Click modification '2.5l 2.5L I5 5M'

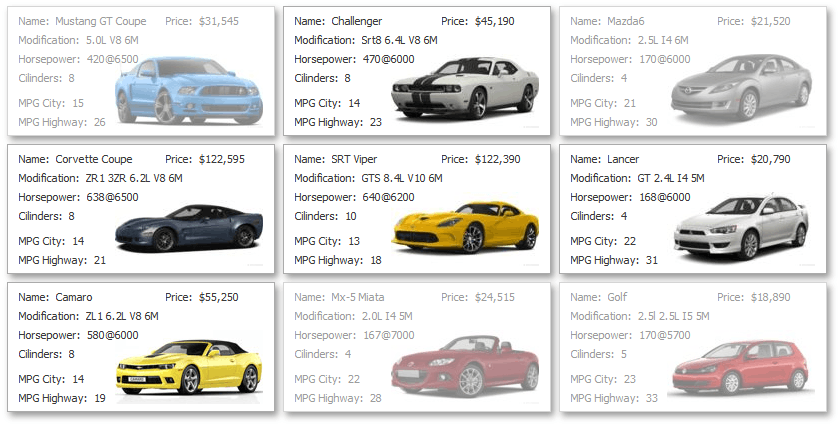point(674,316)
